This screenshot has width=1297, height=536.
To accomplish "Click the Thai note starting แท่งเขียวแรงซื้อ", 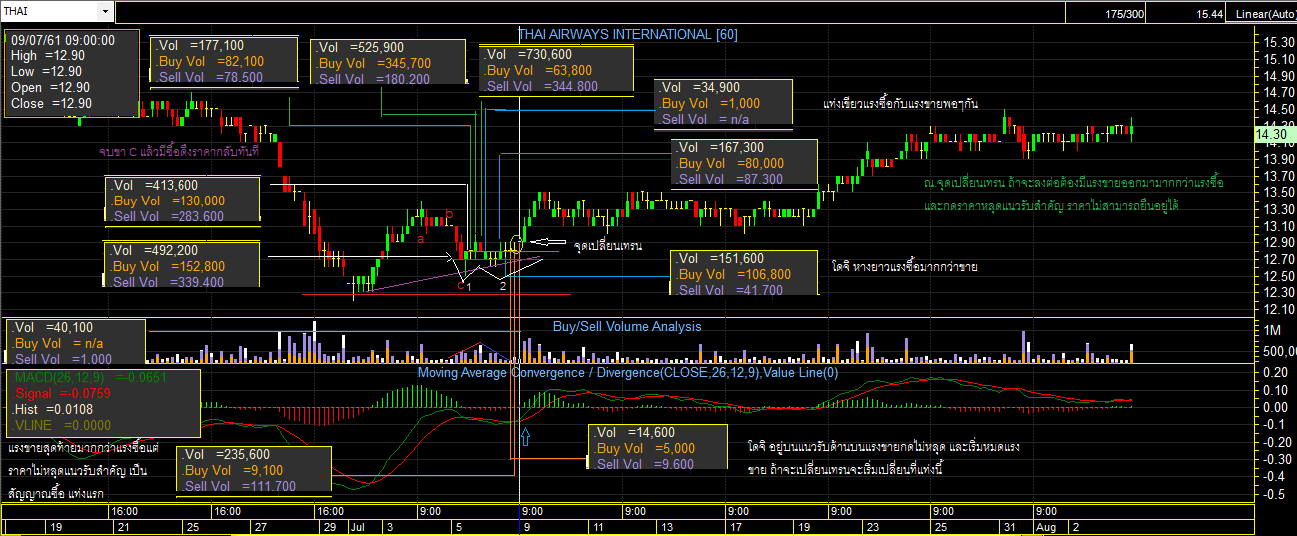I will (901, 103).
